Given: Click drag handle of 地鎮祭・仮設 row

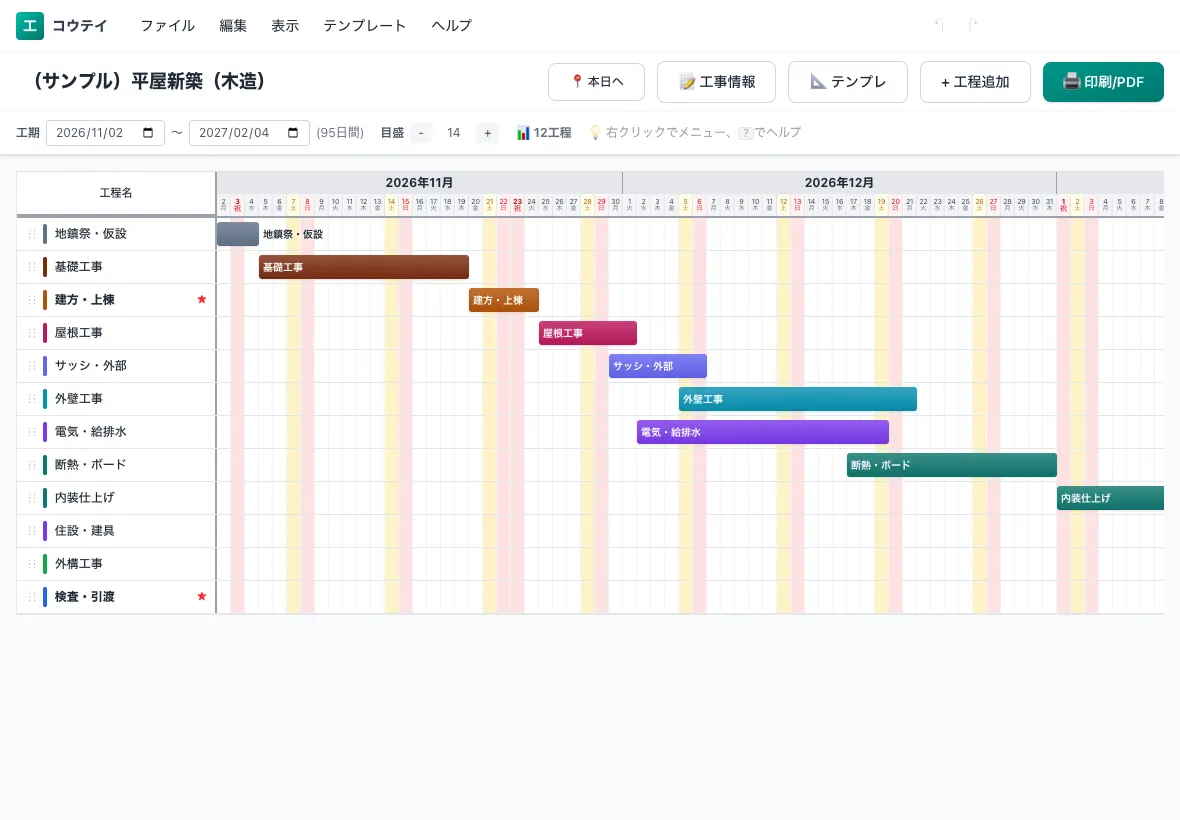Looking at the screenshot, I should pyautogui.click(x=32, y=234).
